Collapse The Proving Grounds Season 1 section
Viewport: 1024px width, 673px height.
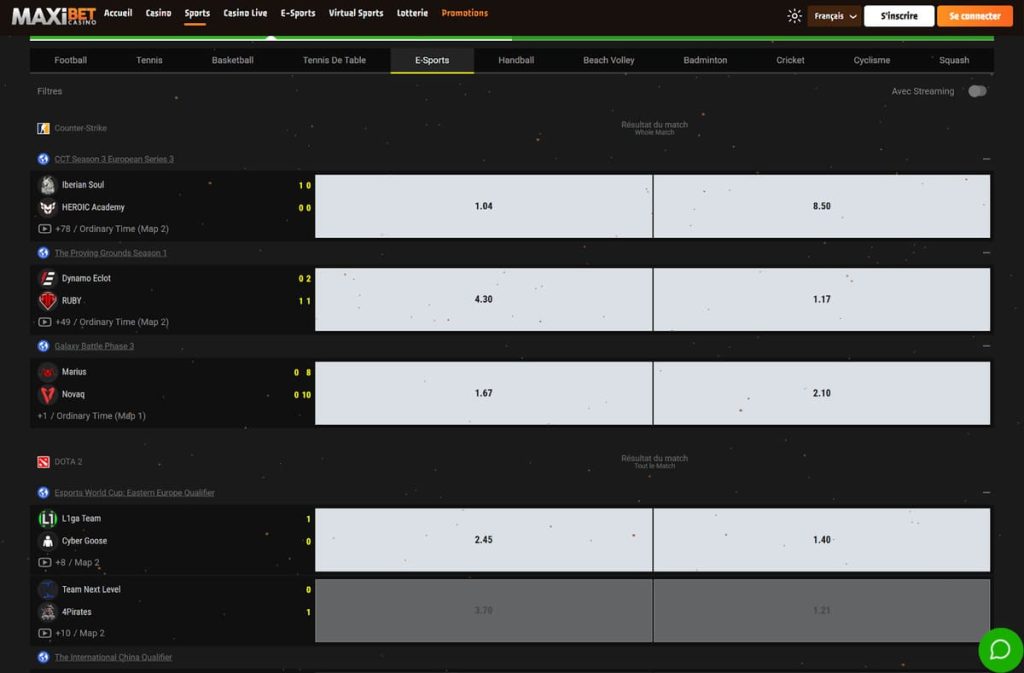(986, 253)
